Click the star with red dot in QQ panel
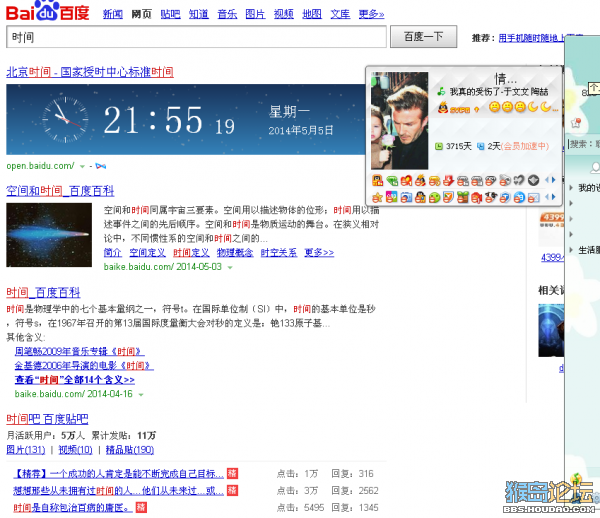This screenshot has height=518, width=600. (x=576, y=123)
